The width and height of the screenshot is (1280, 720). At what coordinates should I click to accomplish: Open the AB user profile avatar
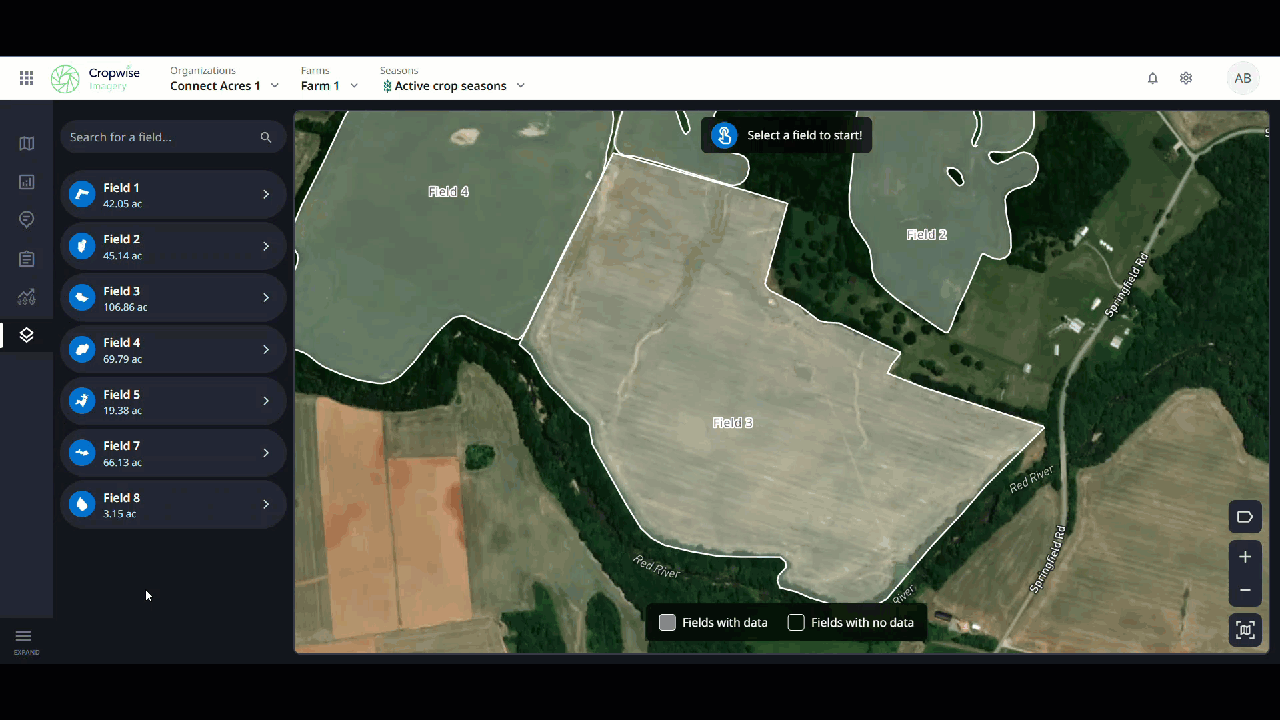coord(1243,78)
